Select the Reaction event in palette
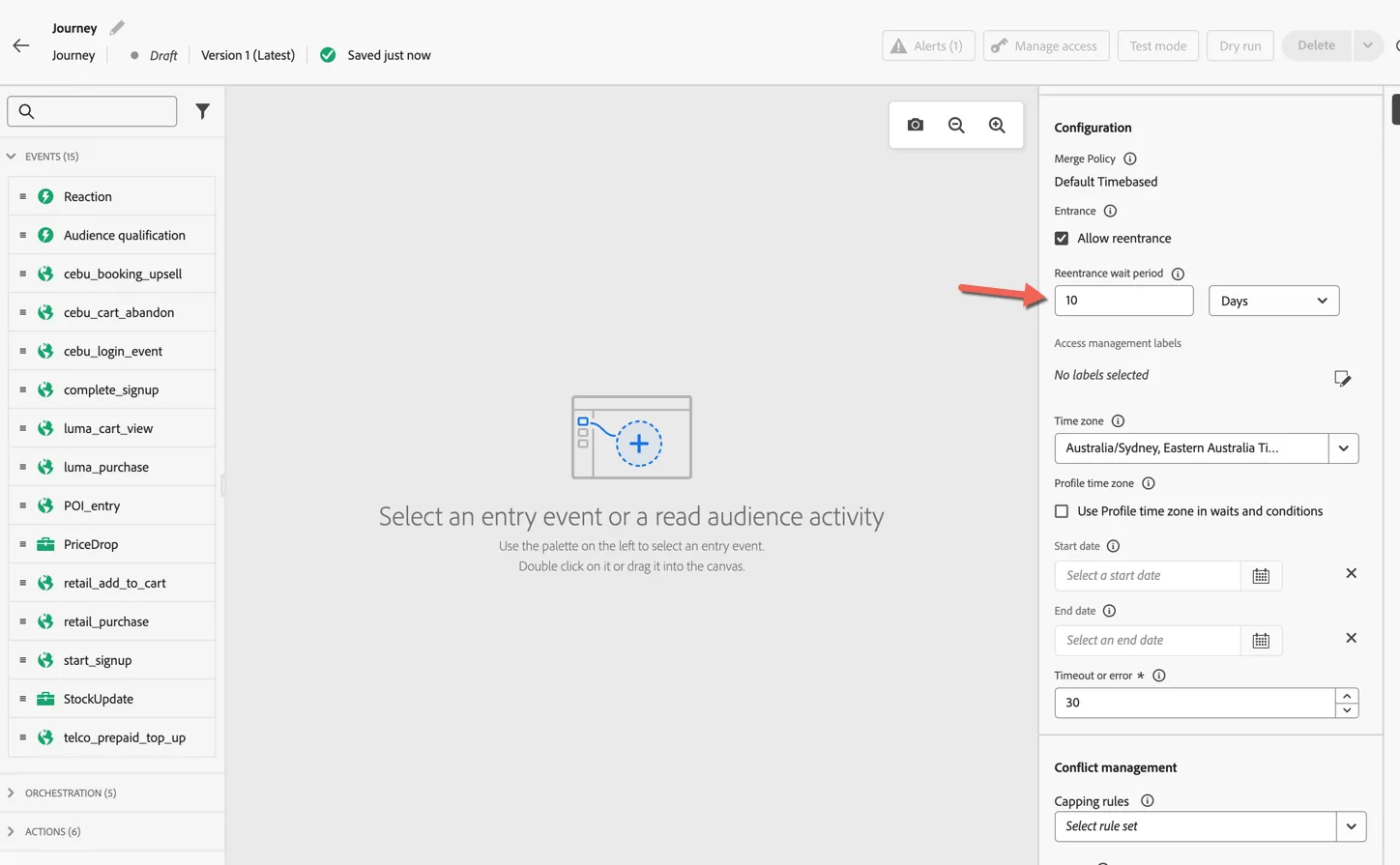This screenshot has height=865, width=1400. 111,196
